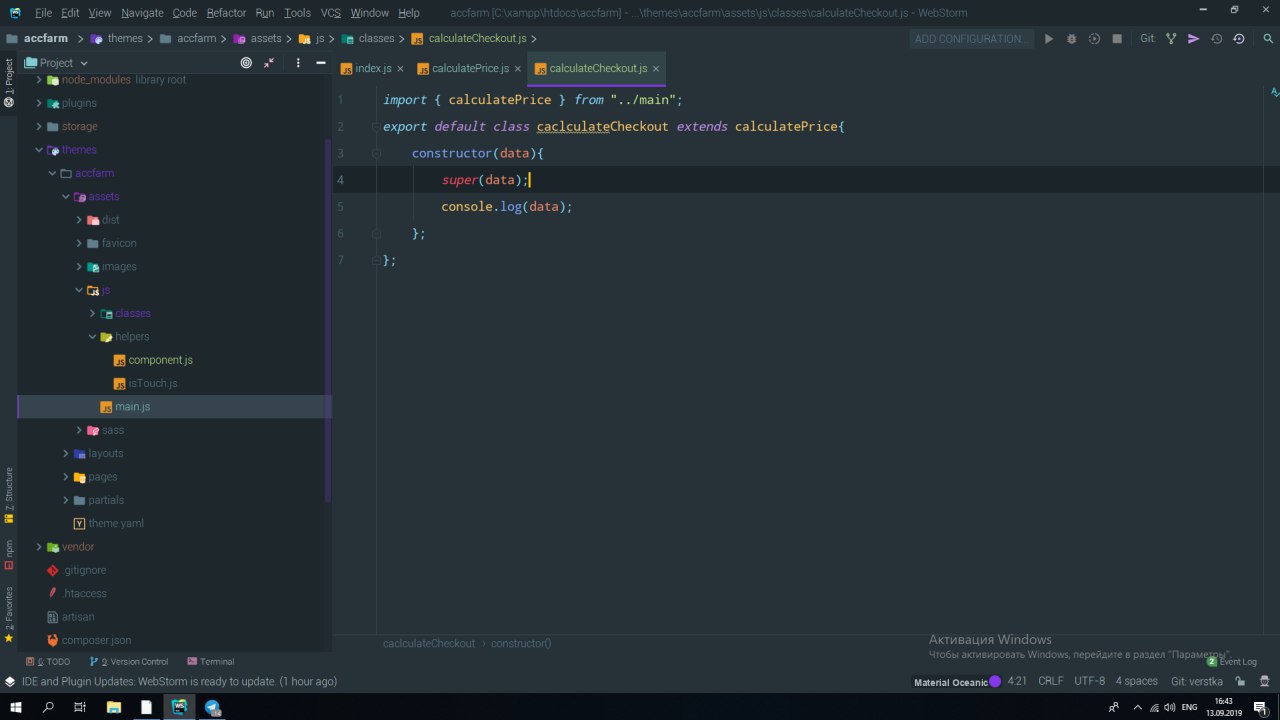Screen dimensions: 1280x720
Task: Click the Windows Start button
Action: (x=16, y=707)
